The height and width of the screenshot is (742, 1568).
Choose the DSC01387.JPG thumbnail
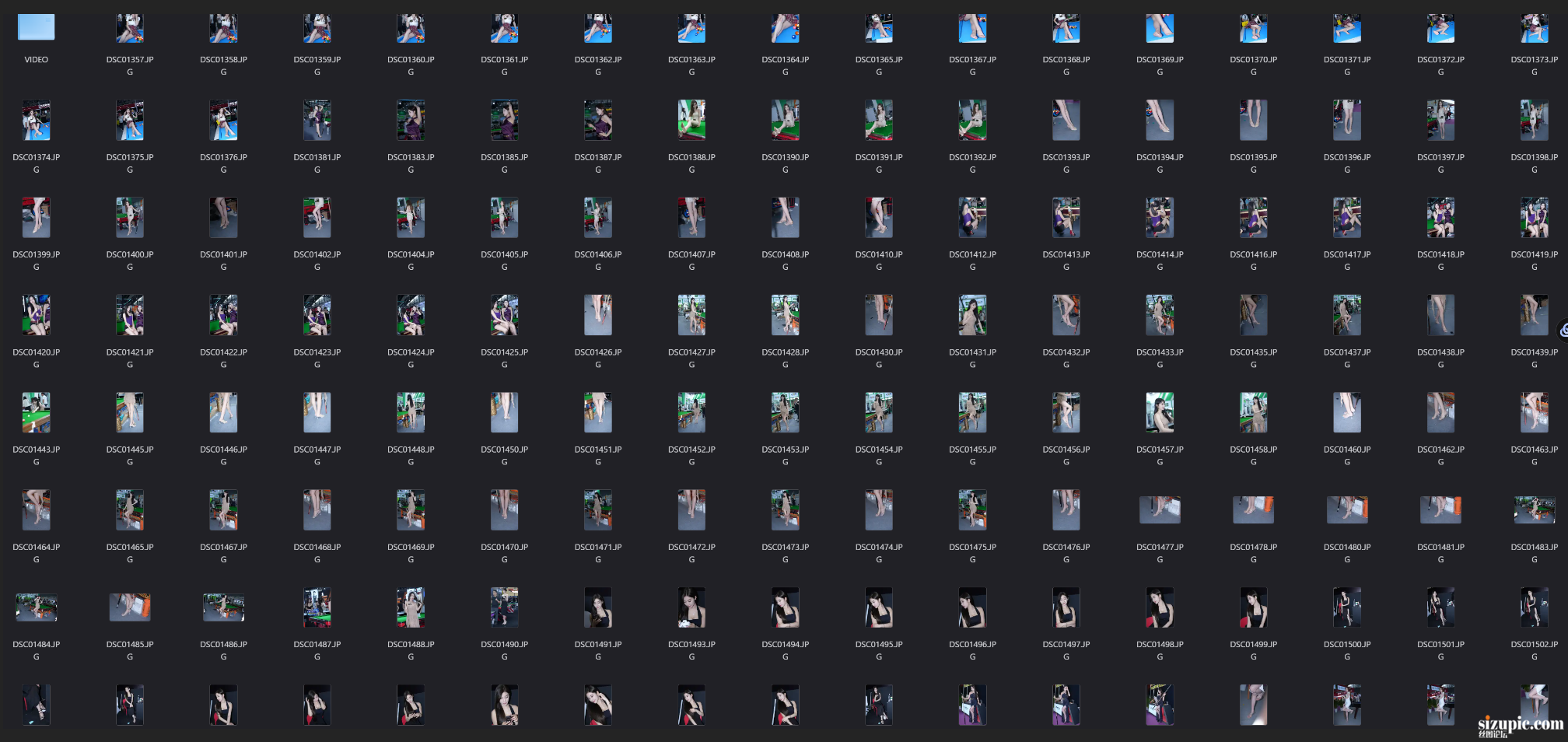pyautogui.click(x=598, y=120)
